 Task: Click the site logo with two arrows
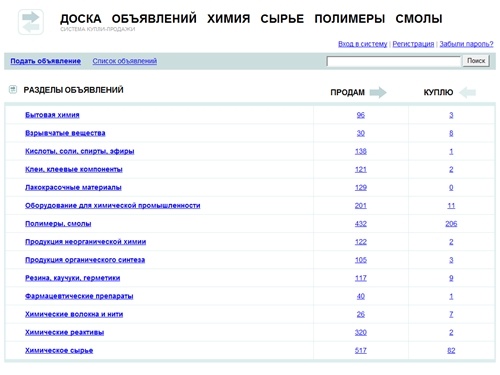click(x=31, y=22)
